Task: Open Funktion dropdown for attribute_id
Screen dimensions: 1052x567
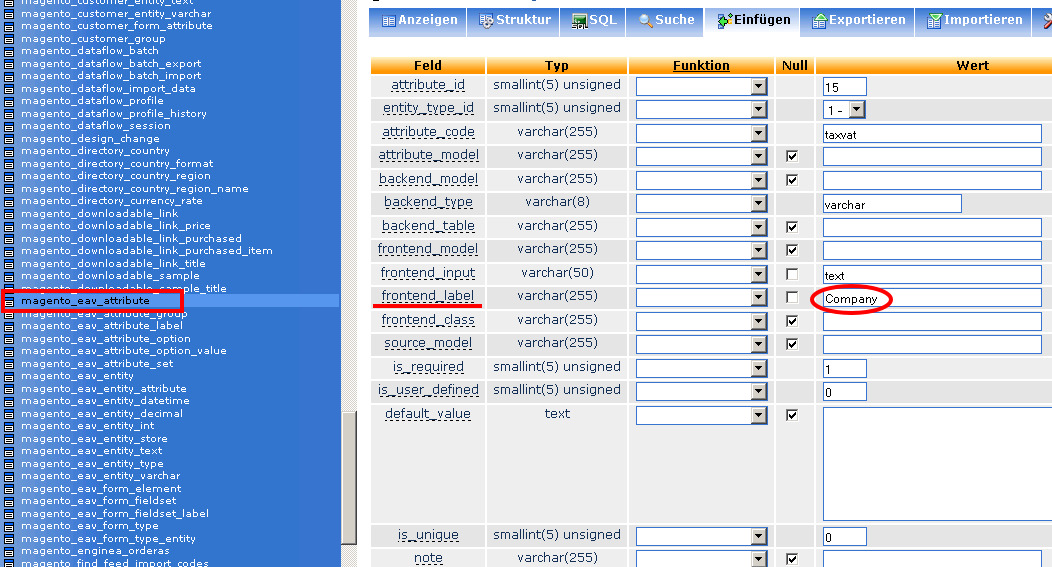Action: tap(701, 87)
